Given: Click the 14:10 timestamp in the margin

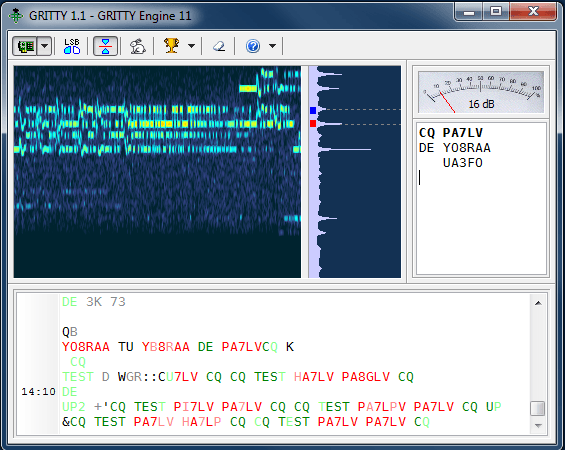Looking at the screenshot, I should click(38, 392).
